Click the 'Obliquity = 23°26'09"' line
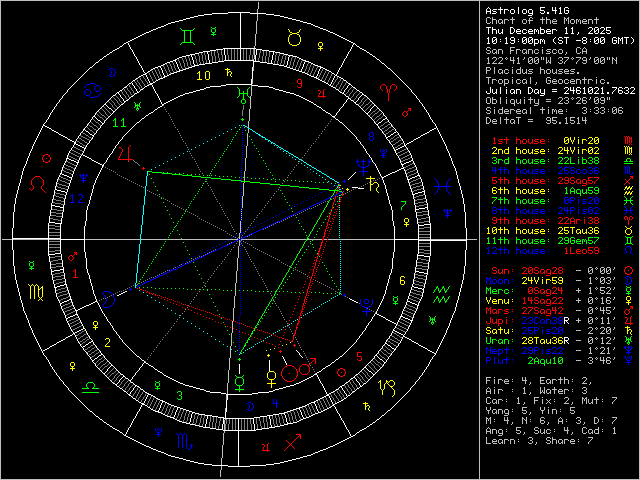Image resolution: width=640 pixels, height=480 pixels. (548, 101)
